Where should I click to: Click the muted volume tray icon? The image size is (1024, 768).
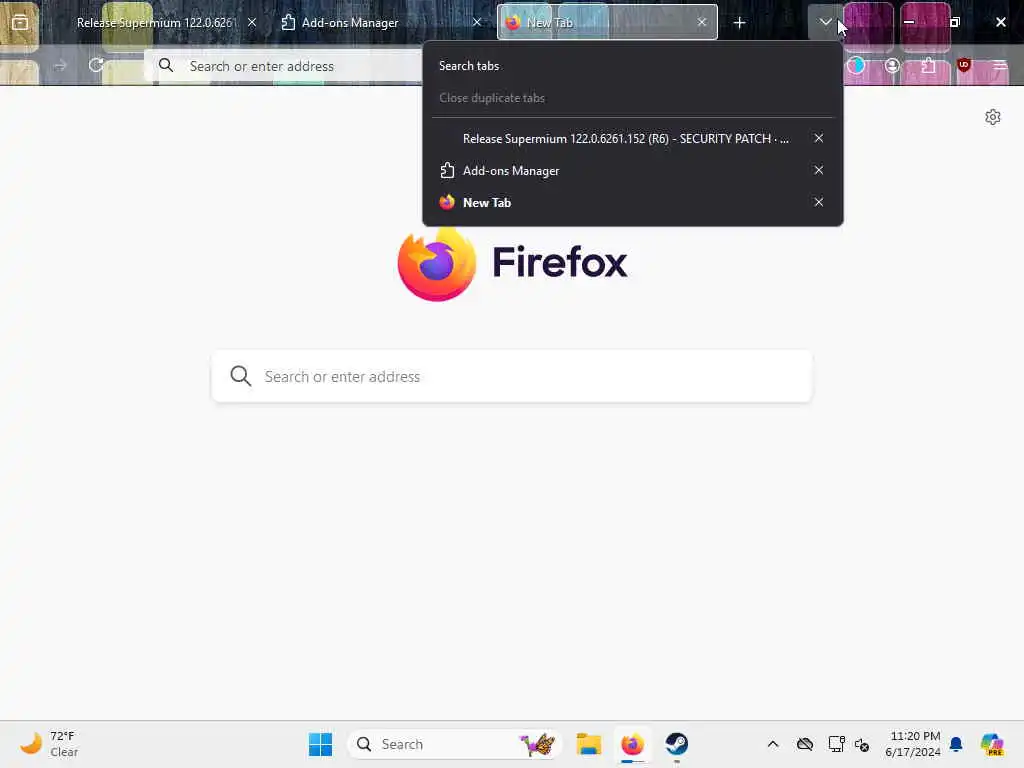[x=862, y=744]
